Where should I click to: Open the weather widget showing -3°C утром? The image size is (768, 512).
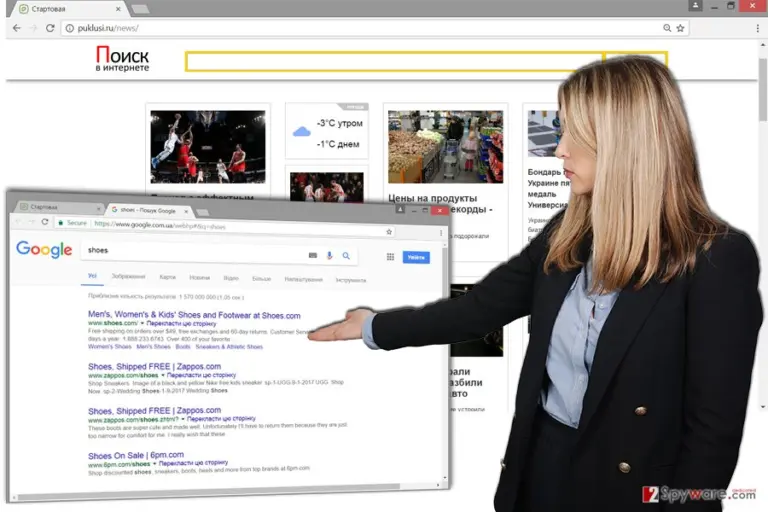click(327, 131)
